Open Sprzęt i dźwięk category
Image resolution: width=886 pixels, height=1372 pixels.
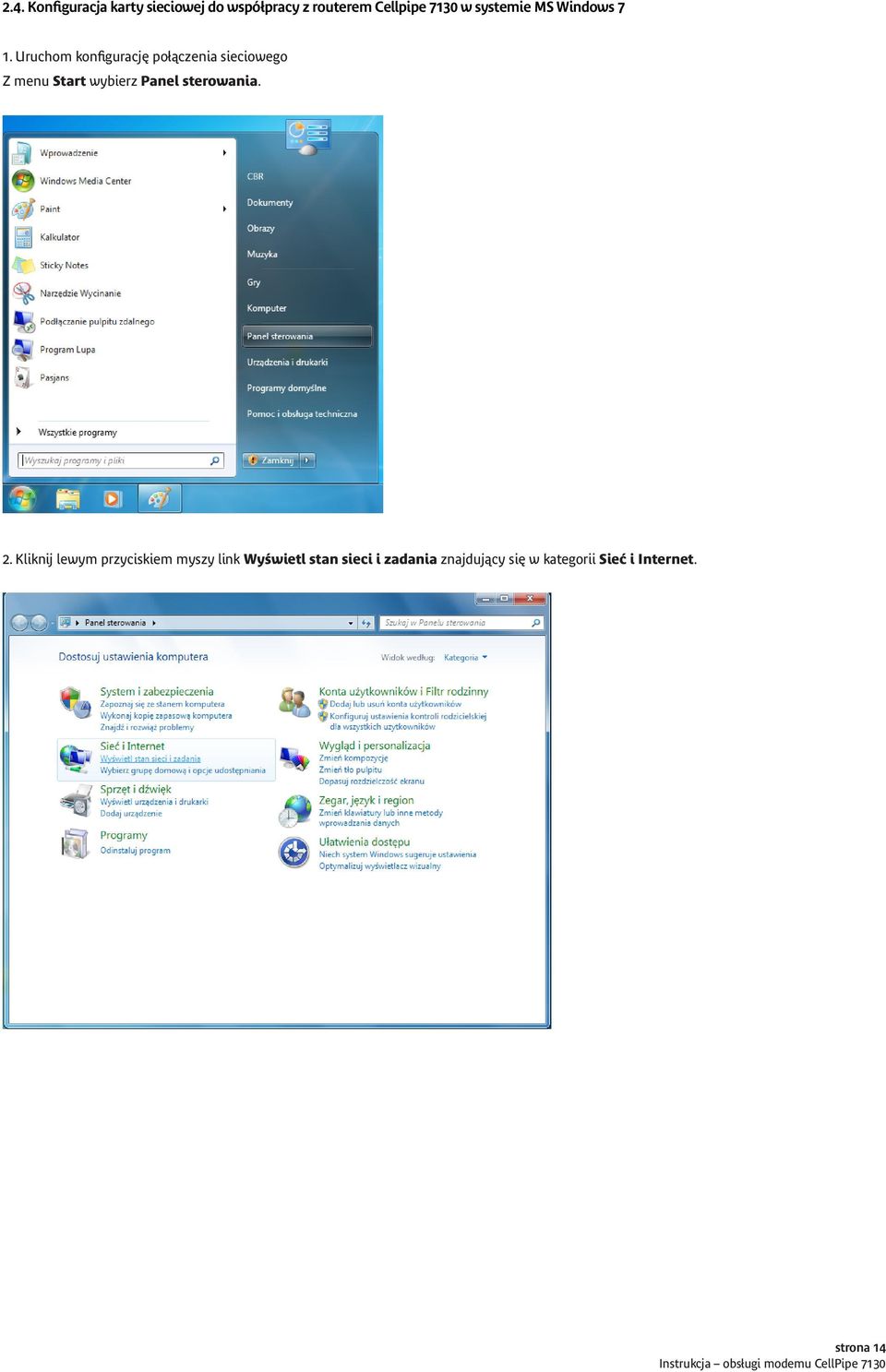pos(136,789)
